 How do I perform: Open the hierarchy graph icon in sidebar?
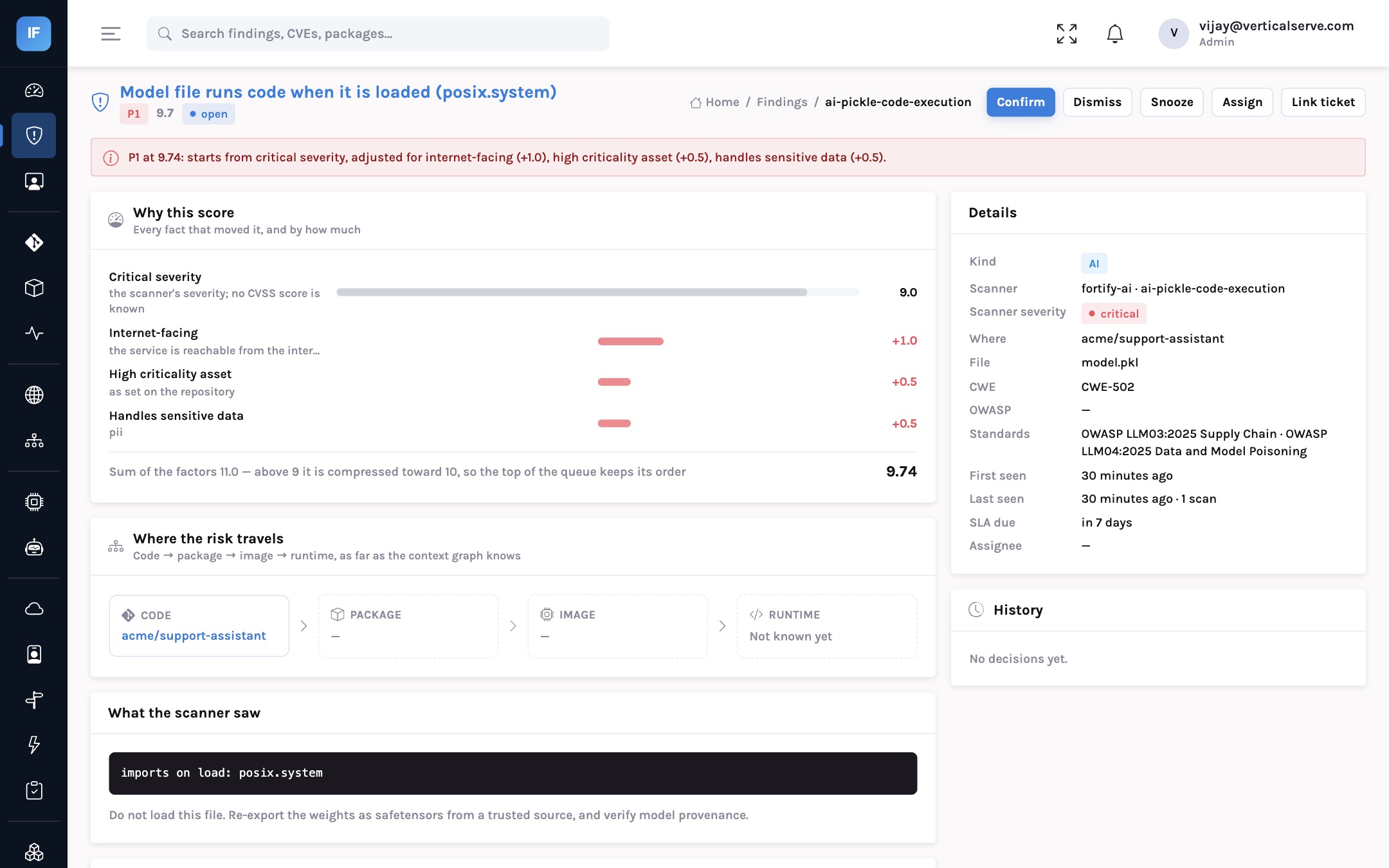pos(33,440)
